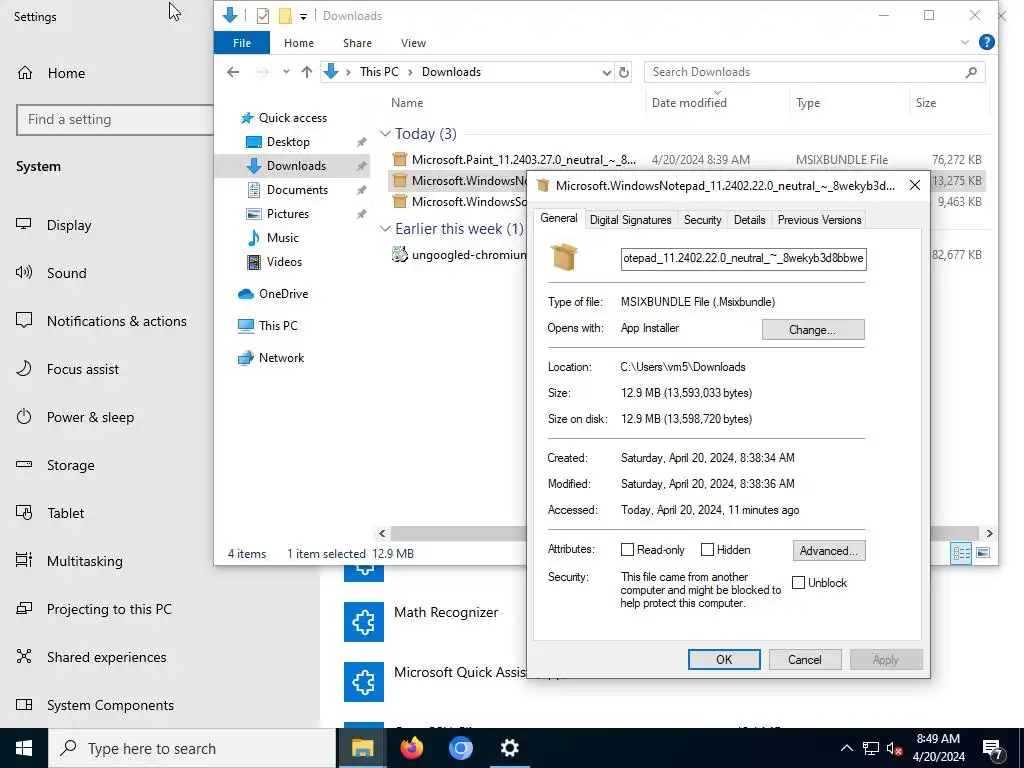Open the Security tab in Properties
1024x768 pixels.
pyautogui.click(x=702, y=220)
